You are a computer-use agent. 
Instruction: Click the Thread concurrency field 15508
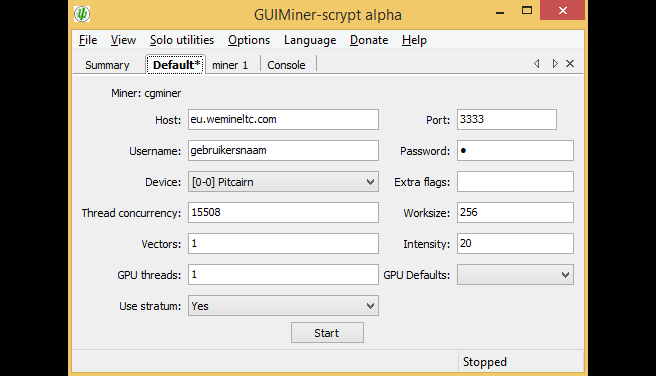[283, 212]
